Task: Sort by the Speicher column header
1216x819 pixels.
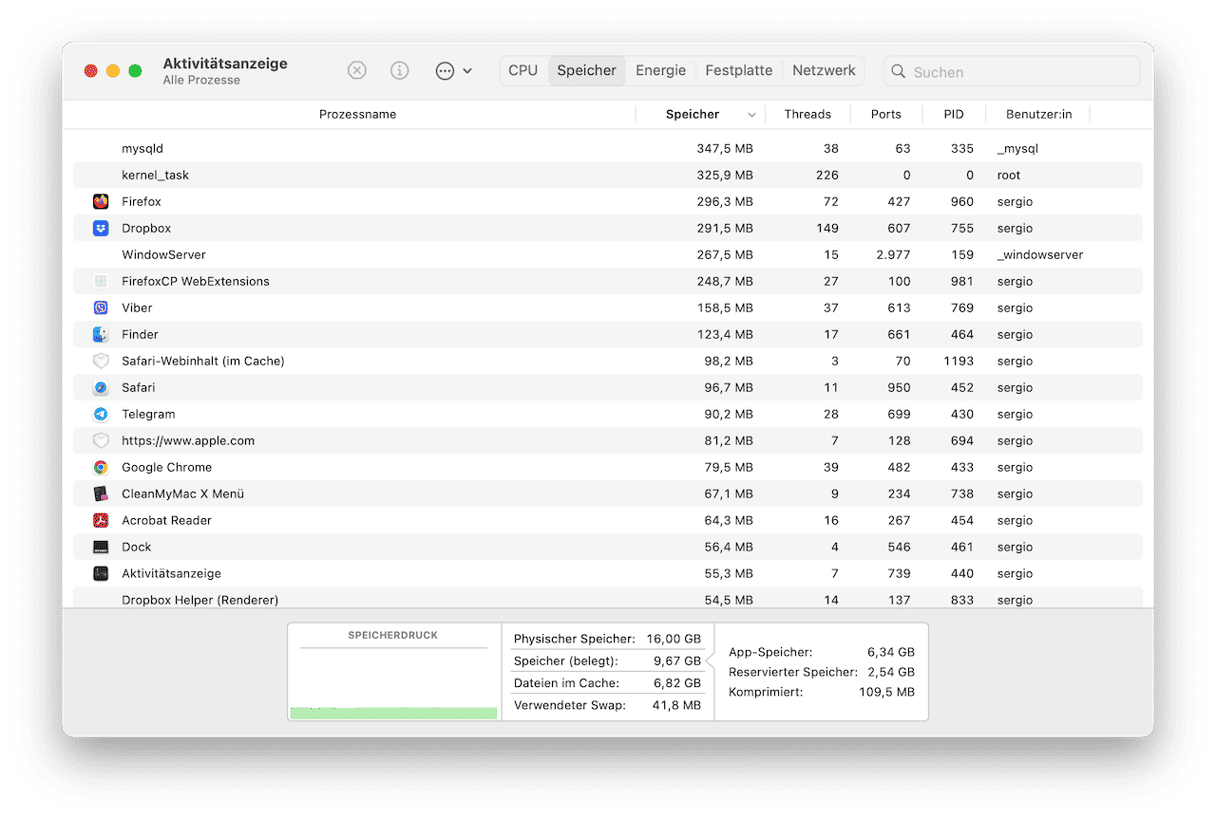Action: [x=692, y=114]
